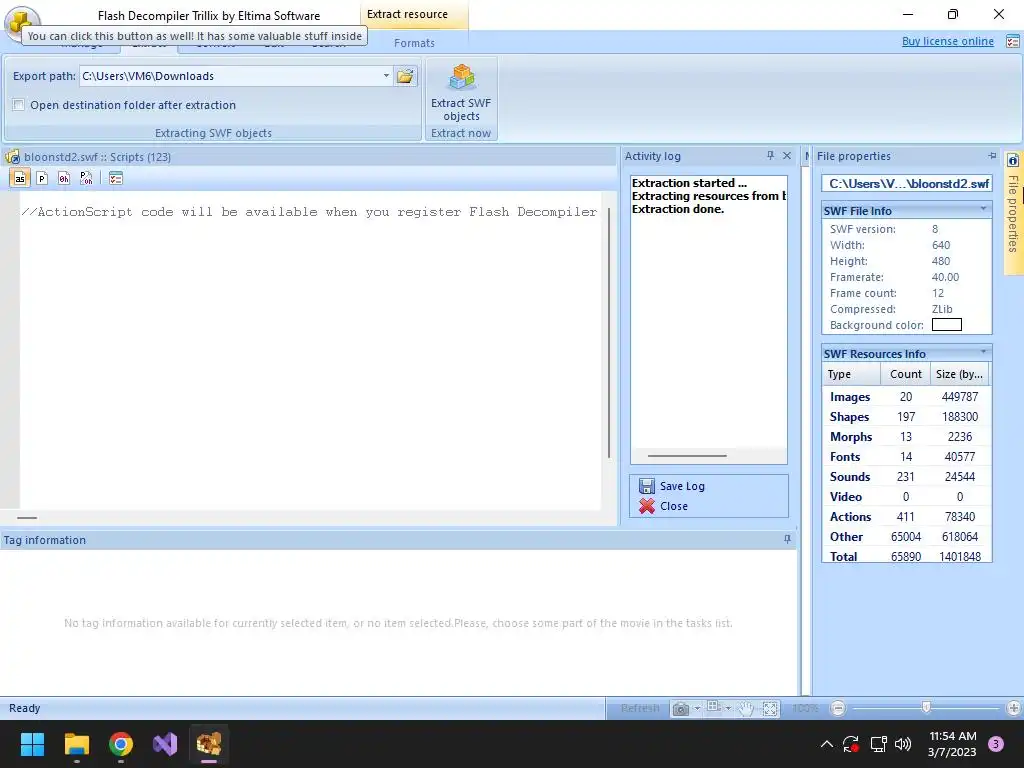This screenshot has width=1024, height=768.
Task: Open Visual Studio from the taskbar
Action: coord(165,744)
